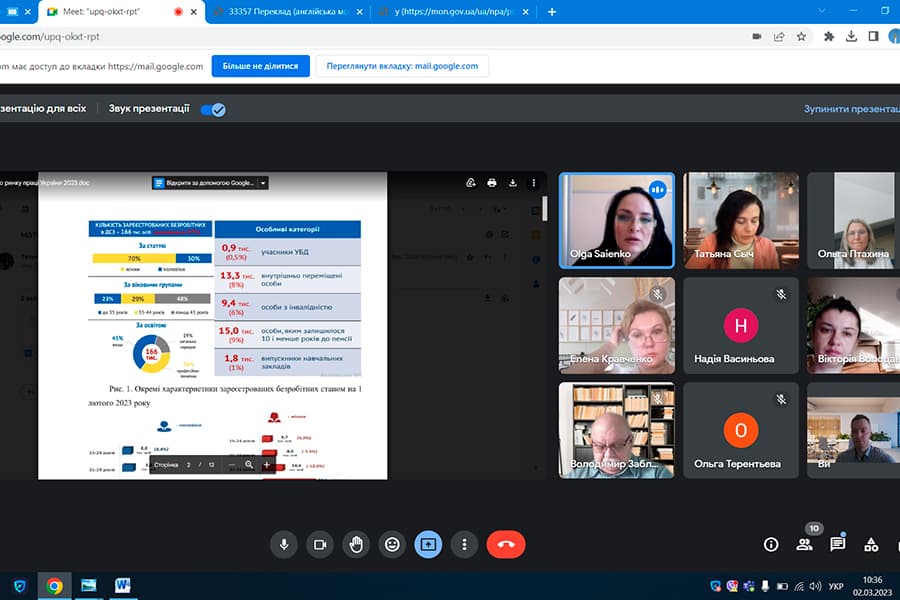Click 'Переглянути вкладку: mail.google.com' button

point(402,66)
